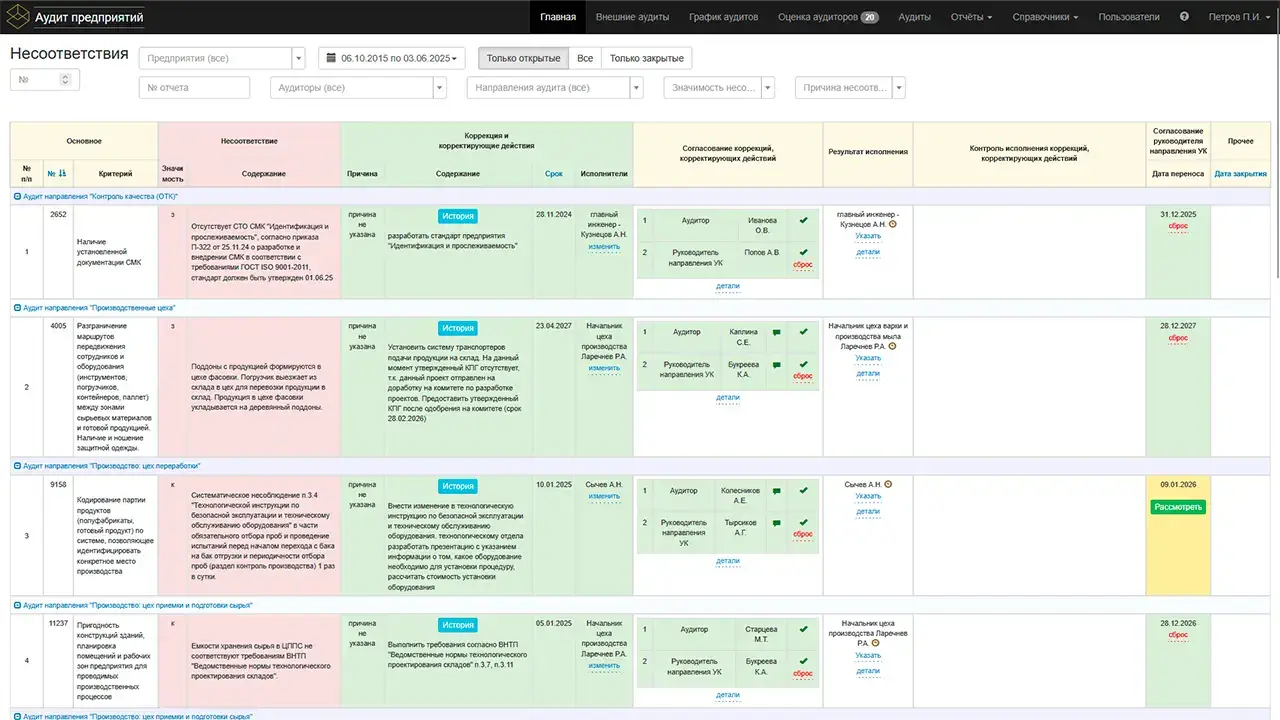1280x720 pixels.
Task: Click the № отчета input field
Action: [x=194, y=88]
